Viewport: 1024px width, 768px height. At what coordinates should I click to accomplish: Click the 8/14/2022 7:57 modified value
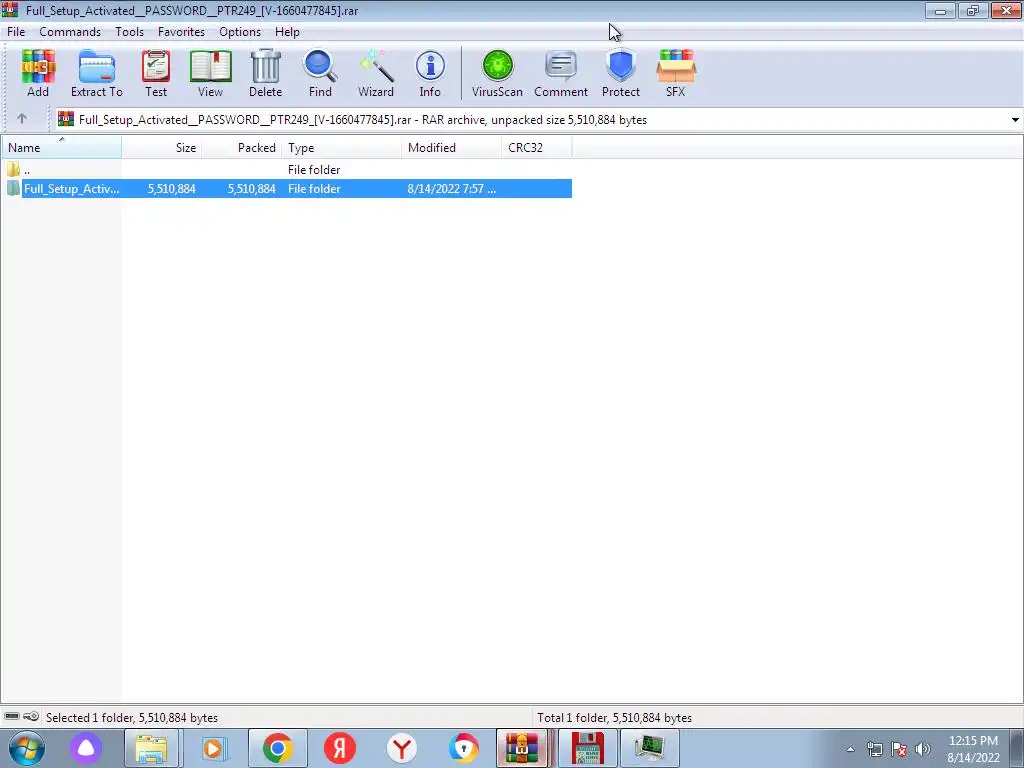[451, 189]
